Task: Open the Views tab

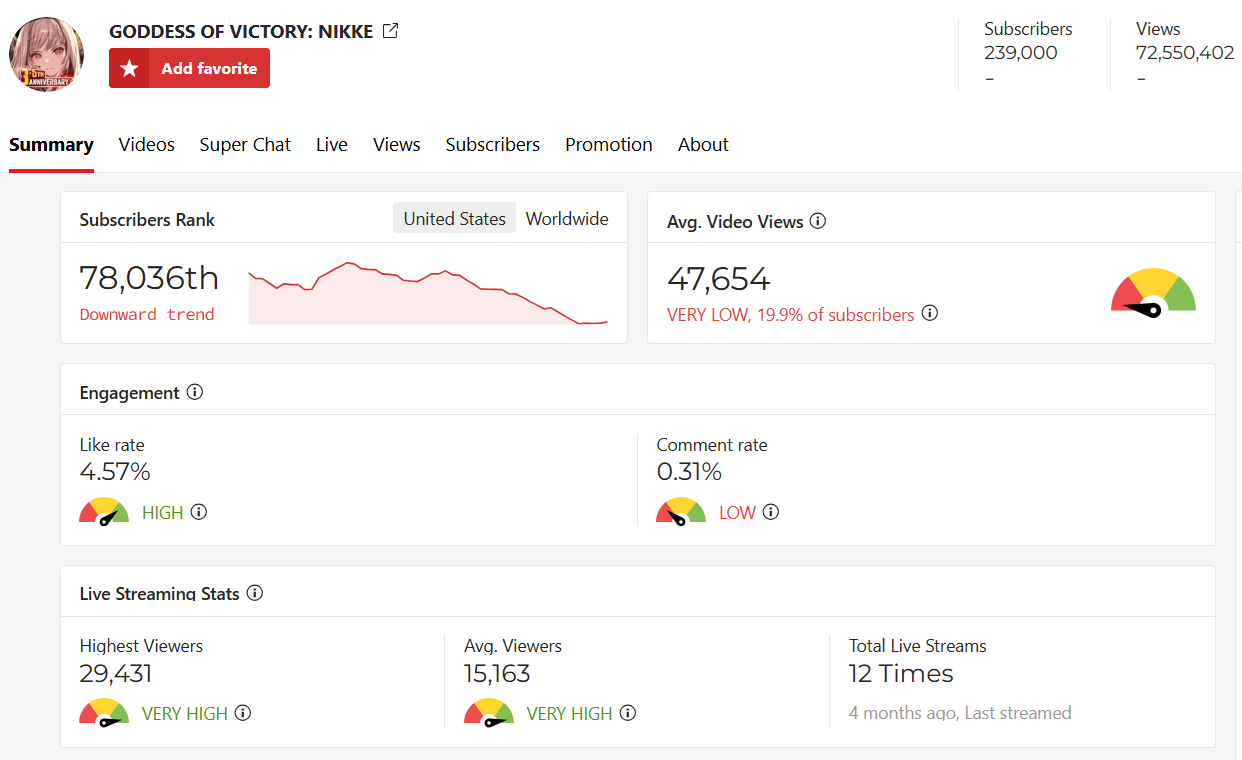Action: click(x=397, y=145)
